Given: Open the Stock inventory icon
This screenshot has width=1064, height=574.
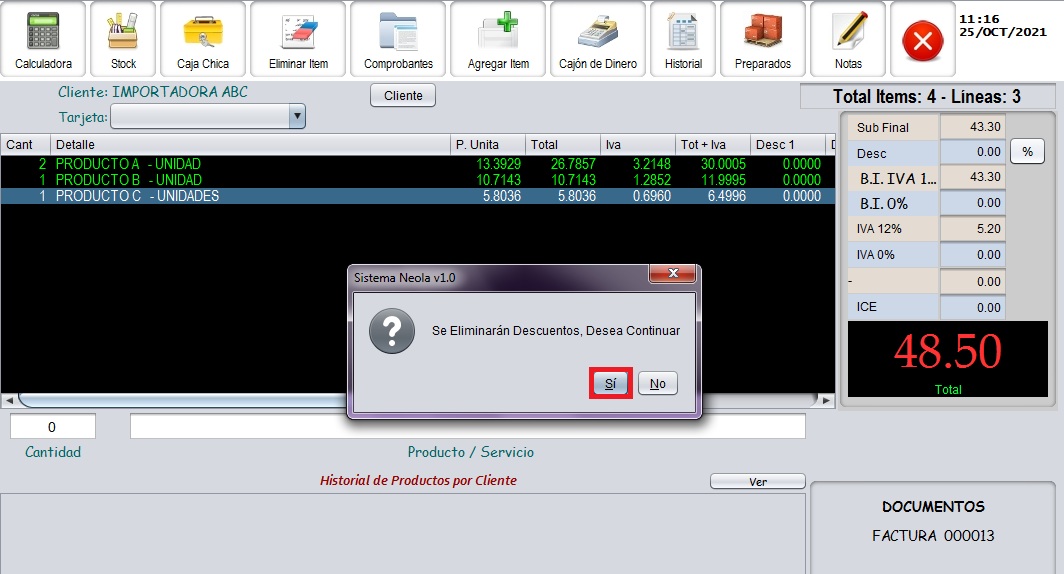Looking at the screenshot, I should (123, 39).
